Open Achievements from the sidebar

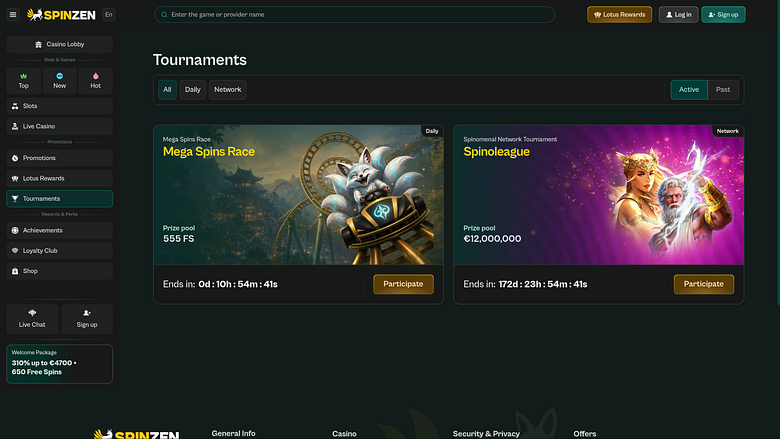(x=60, y=231)
